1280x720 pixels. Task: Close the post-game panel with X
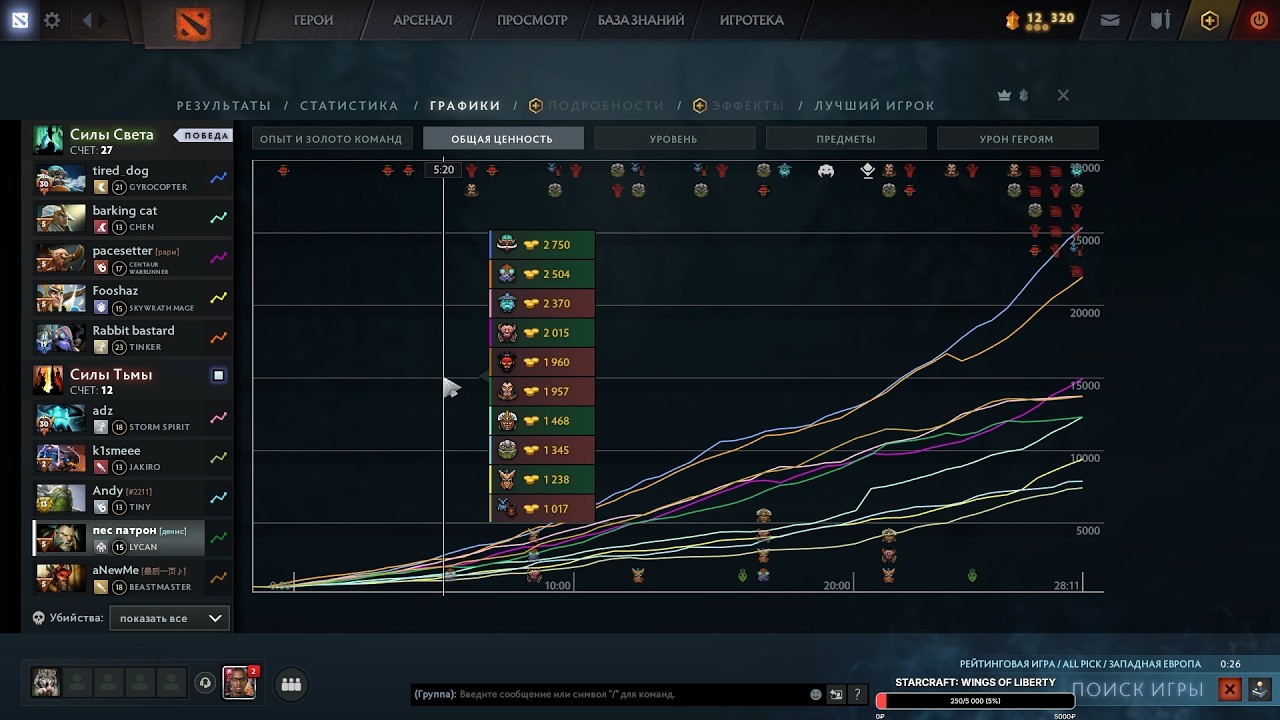pyautogui.click(x=1063, y=95)
